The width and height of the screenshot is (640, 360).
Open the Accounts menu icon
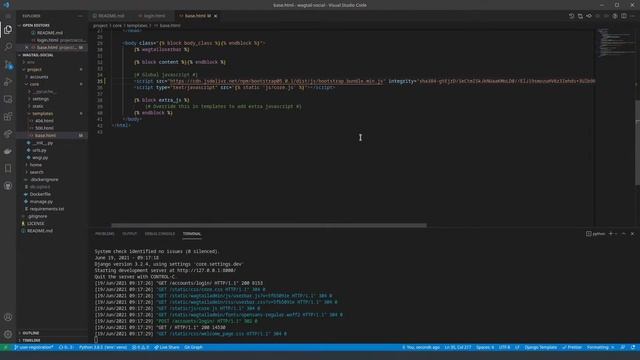pyautogui.click(x=8, y=317)
